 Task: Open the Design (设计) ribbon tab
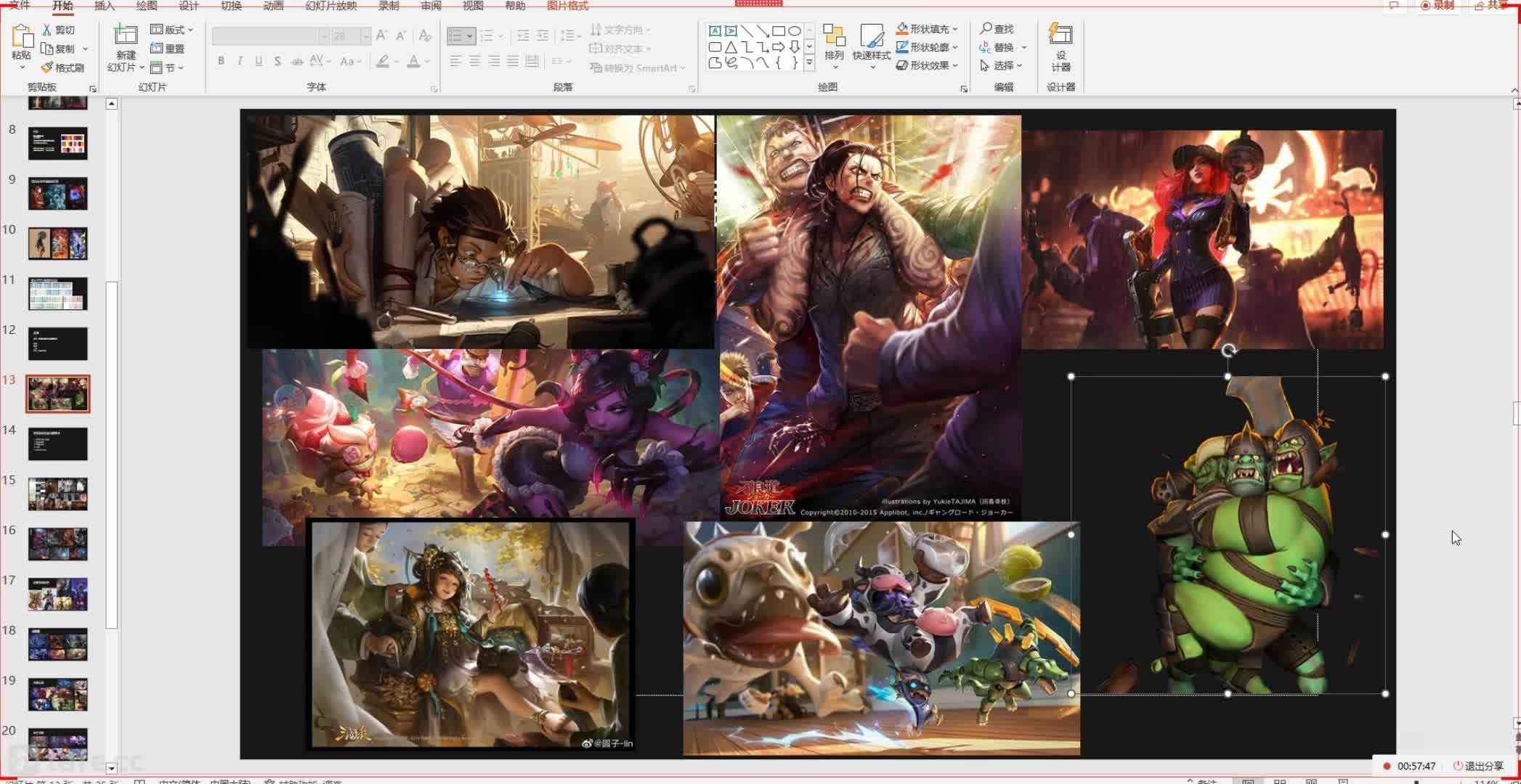[x=189, y=5]
